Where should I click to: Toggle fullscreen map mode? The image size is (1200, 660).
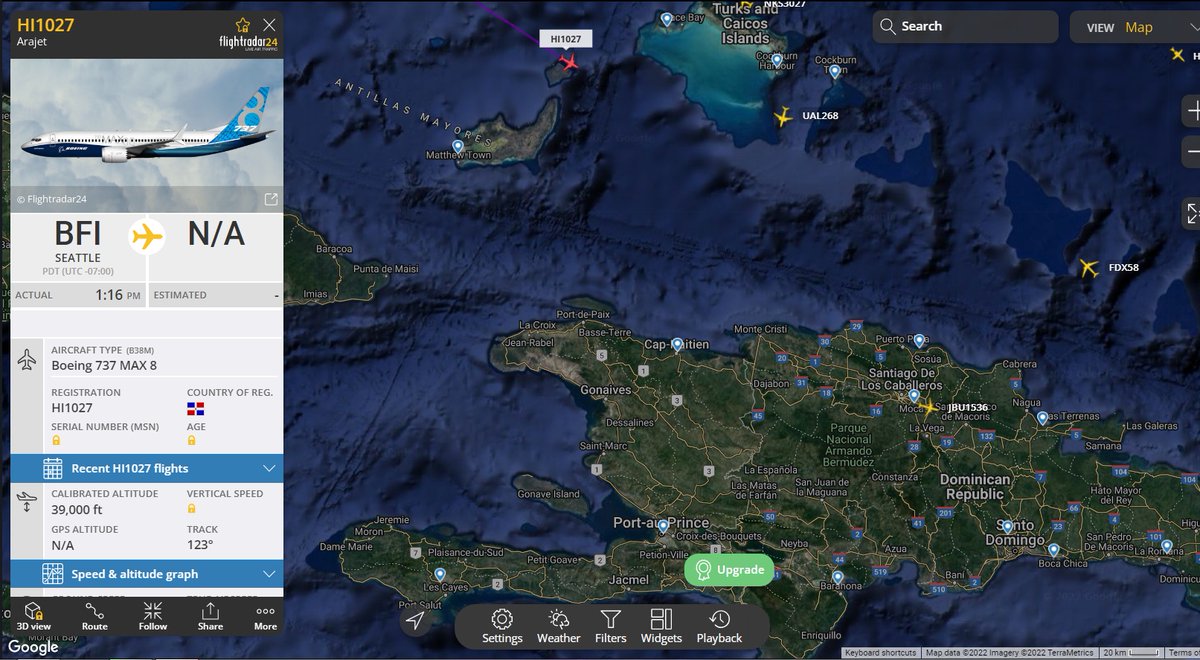1192,212
